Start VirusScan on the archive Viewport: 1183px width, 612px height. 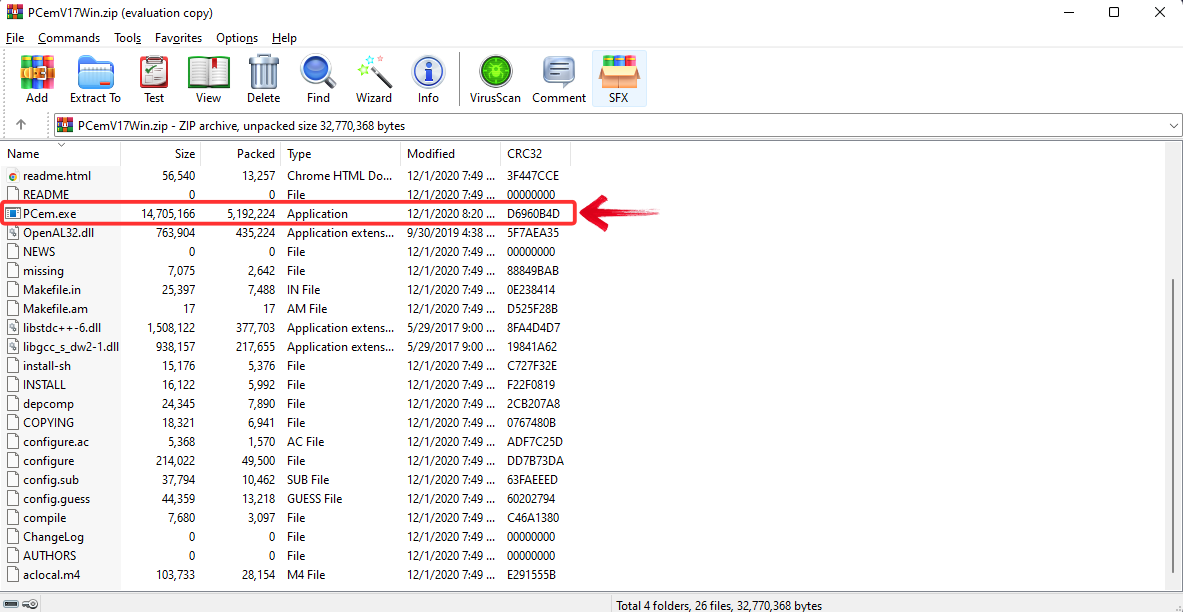pyautogui.click(x=493, y=79)
